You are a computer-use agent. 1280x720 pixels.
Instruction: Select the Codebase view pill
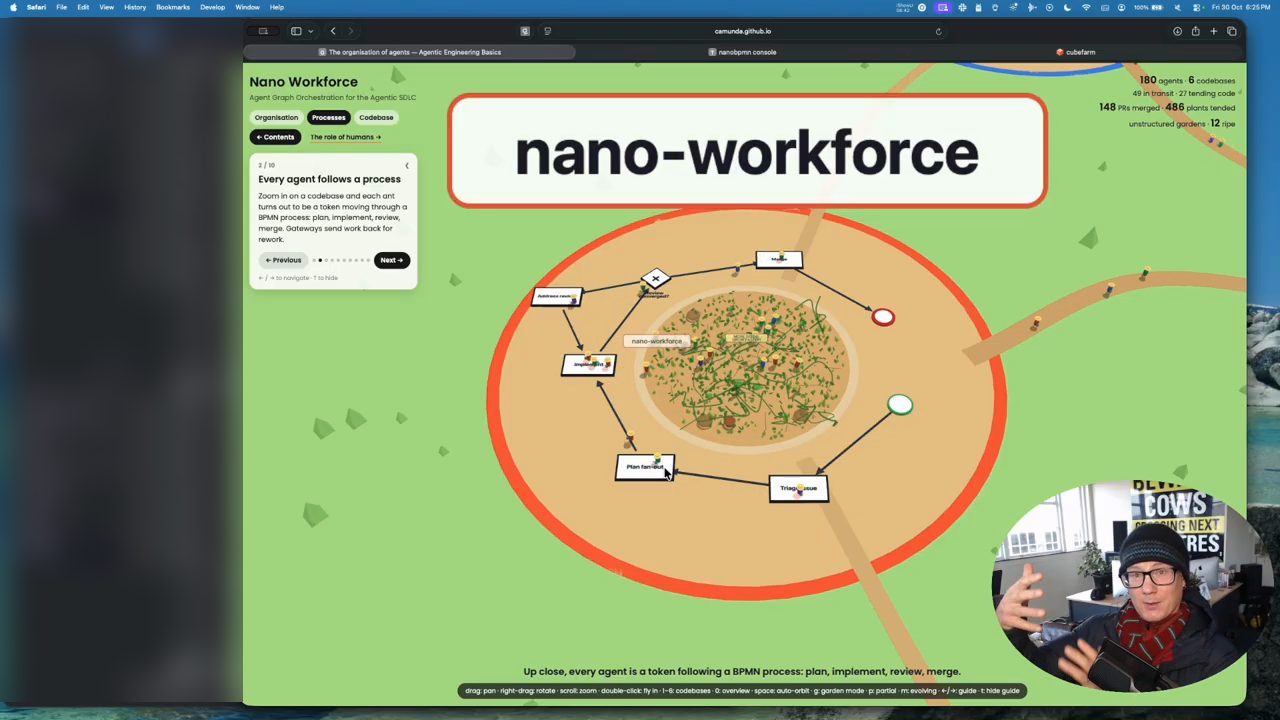(x=376, y=117)
